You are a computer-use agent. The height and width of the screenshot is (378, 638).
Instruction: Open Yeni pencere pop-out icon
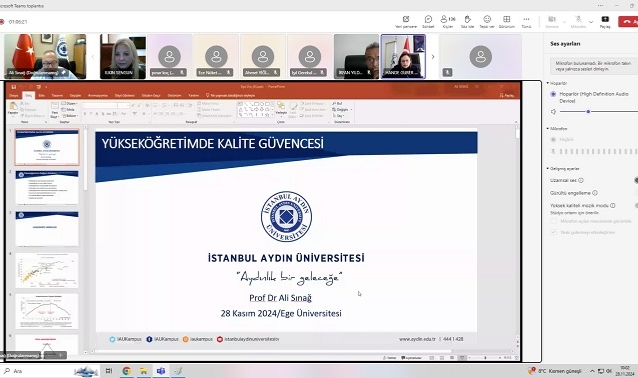coord(406,19)
